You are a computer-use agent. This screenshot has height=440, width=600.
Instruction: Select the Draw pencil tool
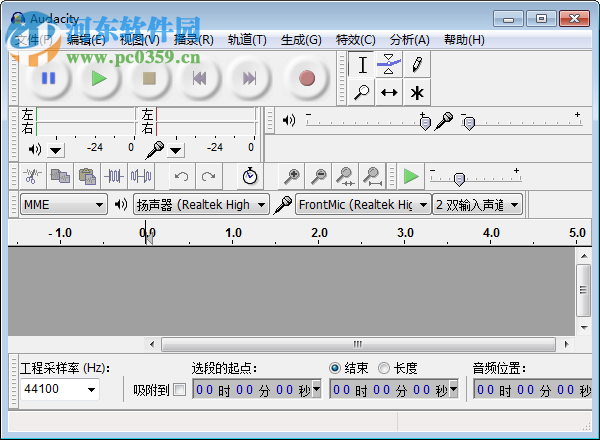coord(417,64)
